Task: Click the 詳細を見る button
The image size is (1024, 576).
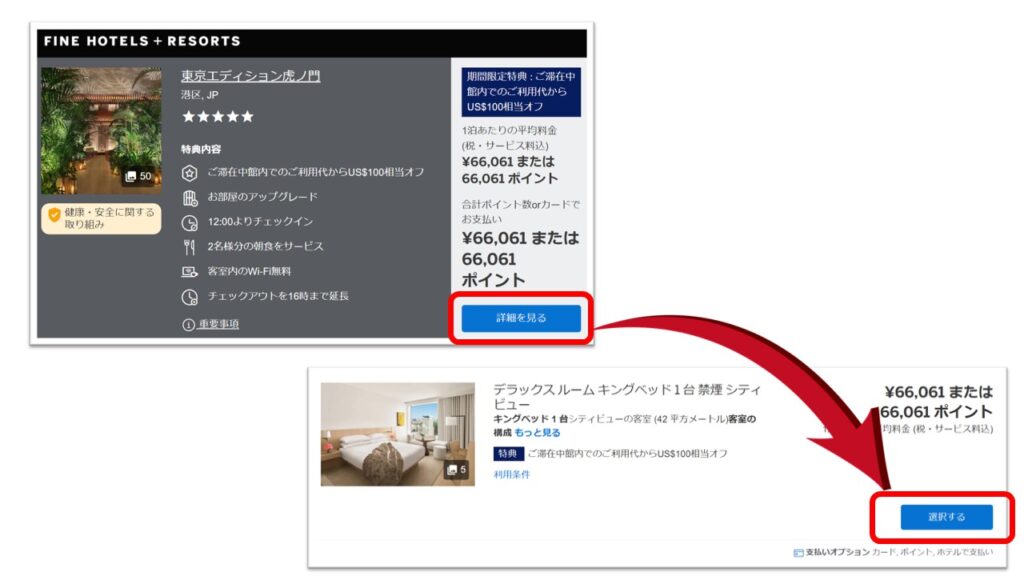Action: [520, 318]
